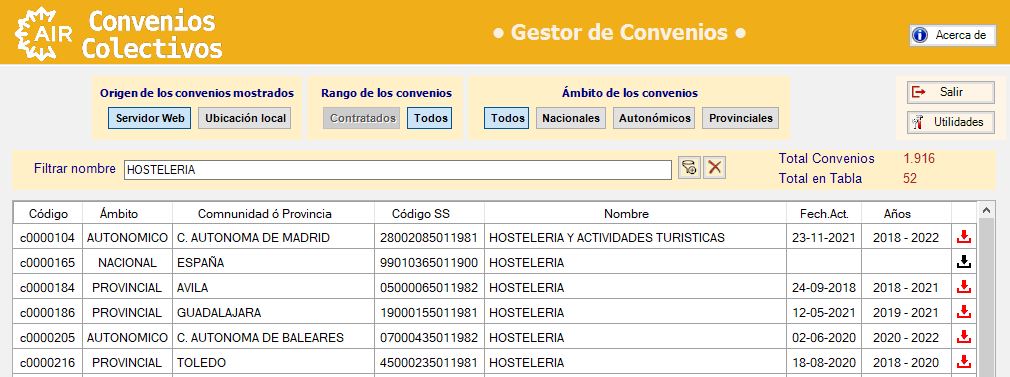Download the TOLEDO hosteleria convenio
This screenshot has height=377, width=1010.
(964, 362)
